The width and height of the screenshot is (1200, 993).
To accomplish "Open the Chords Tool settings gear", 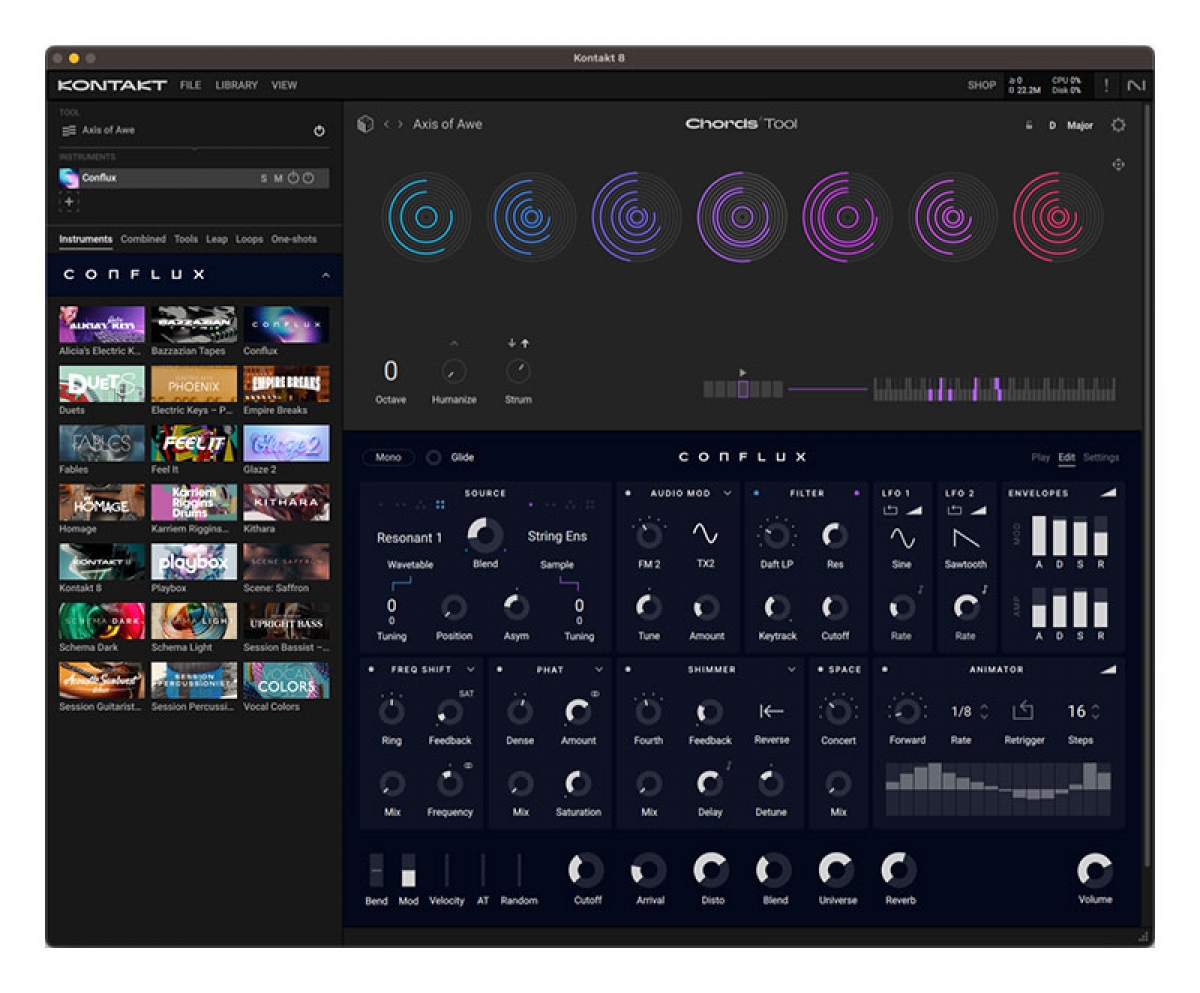I will (1118, 125).
